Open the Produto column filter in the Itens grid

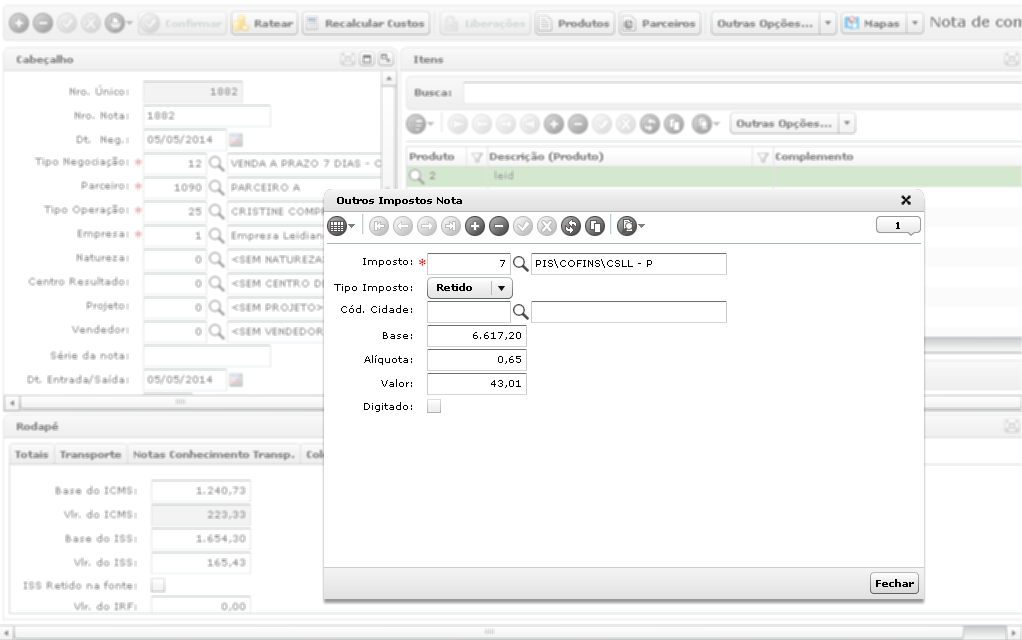click(x=476, y=157)
